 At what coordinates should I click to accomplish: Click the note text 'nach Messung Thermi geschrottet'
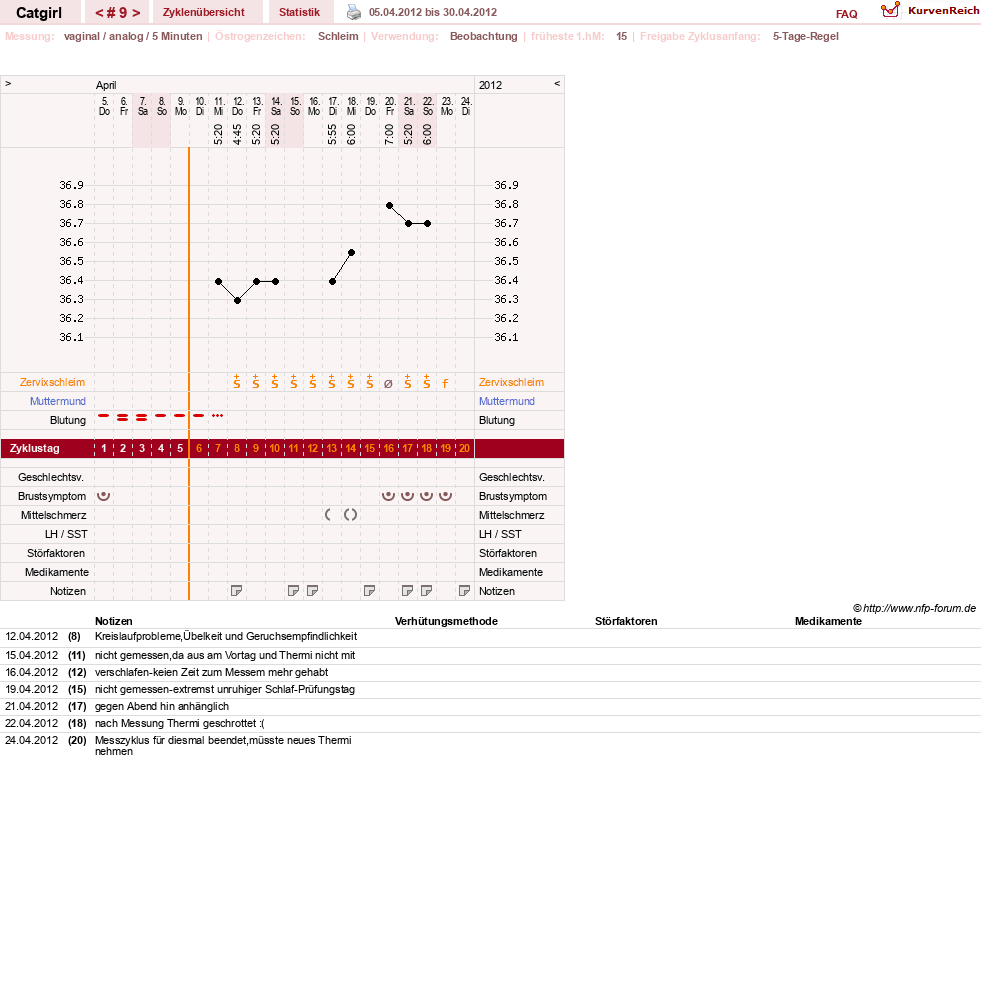(179, 723)
